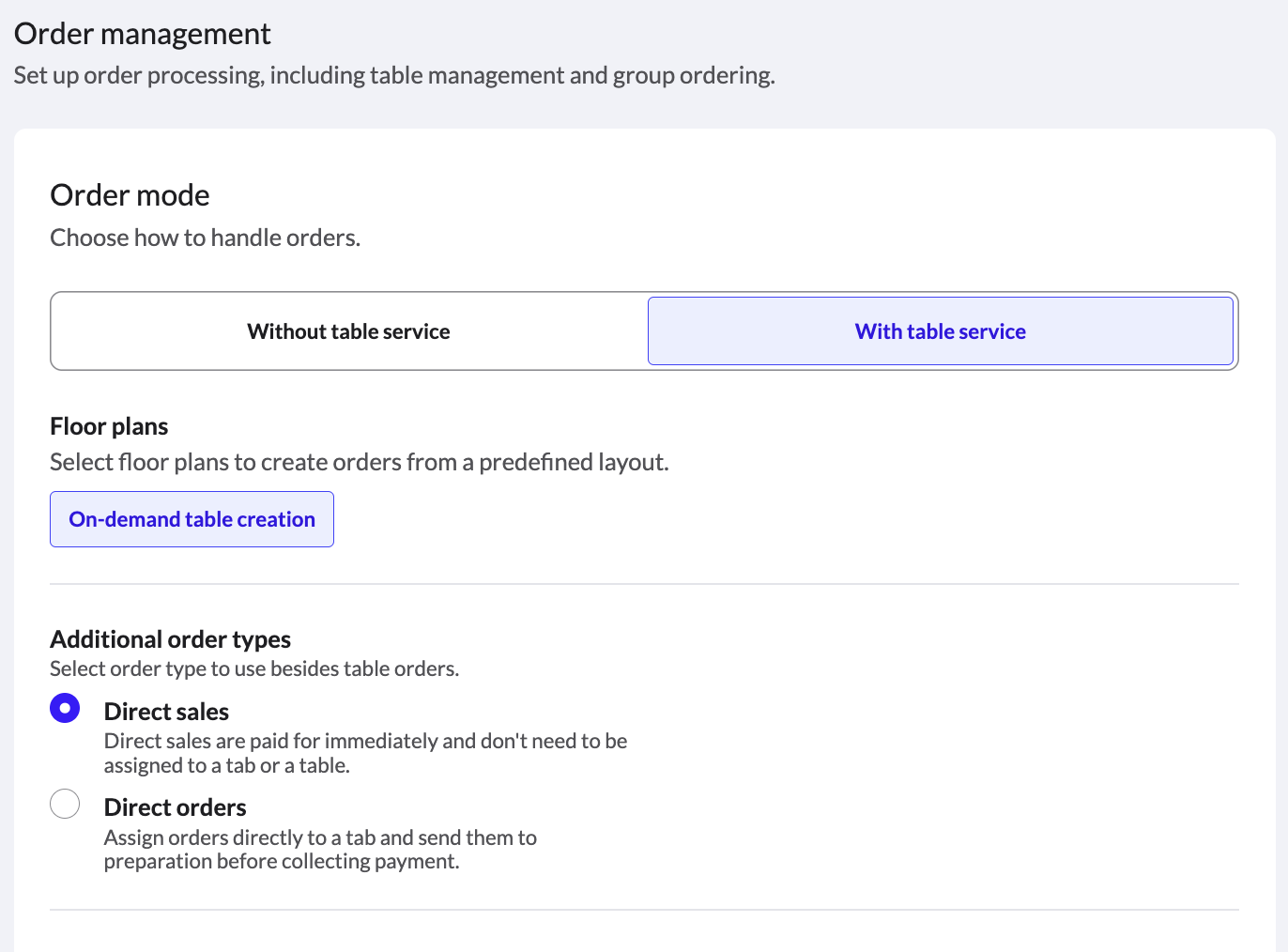Click the Direct sales description paragraph
Screen dimensions: 1288x952
click(x=365, y=753)
